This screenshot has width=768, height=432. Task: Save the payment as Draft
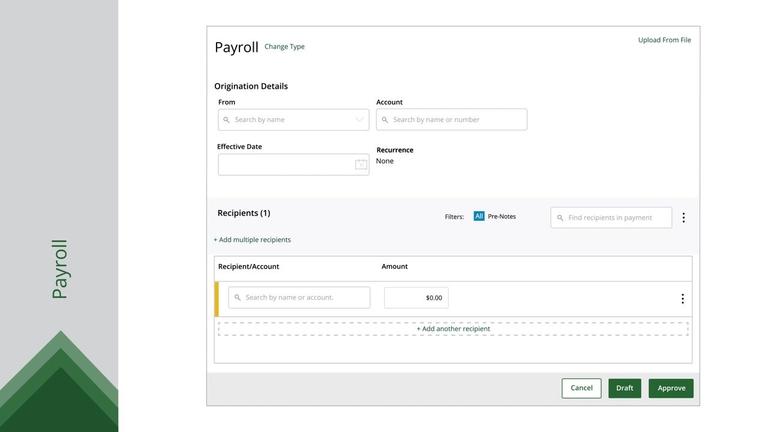coord(624,388)
